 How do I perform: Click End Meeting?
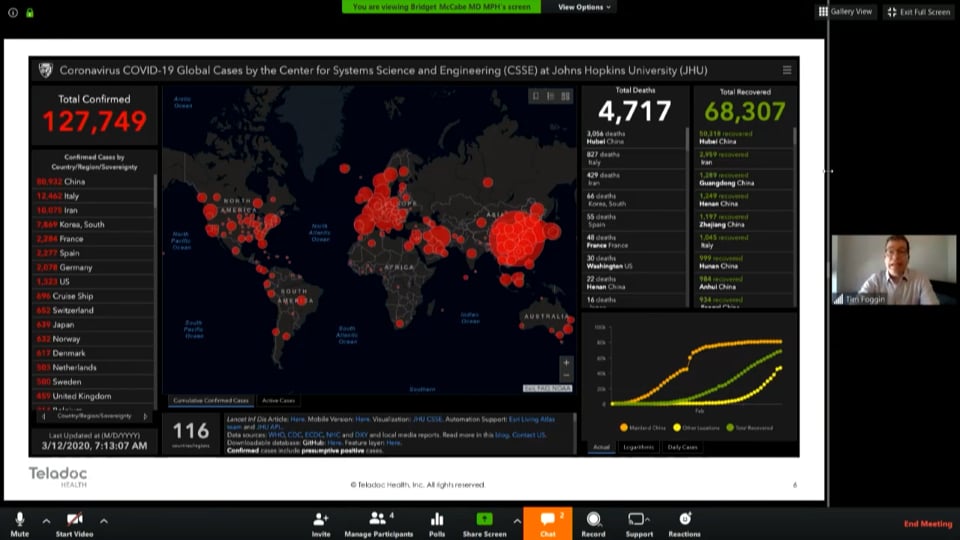(x=928, y=523)
